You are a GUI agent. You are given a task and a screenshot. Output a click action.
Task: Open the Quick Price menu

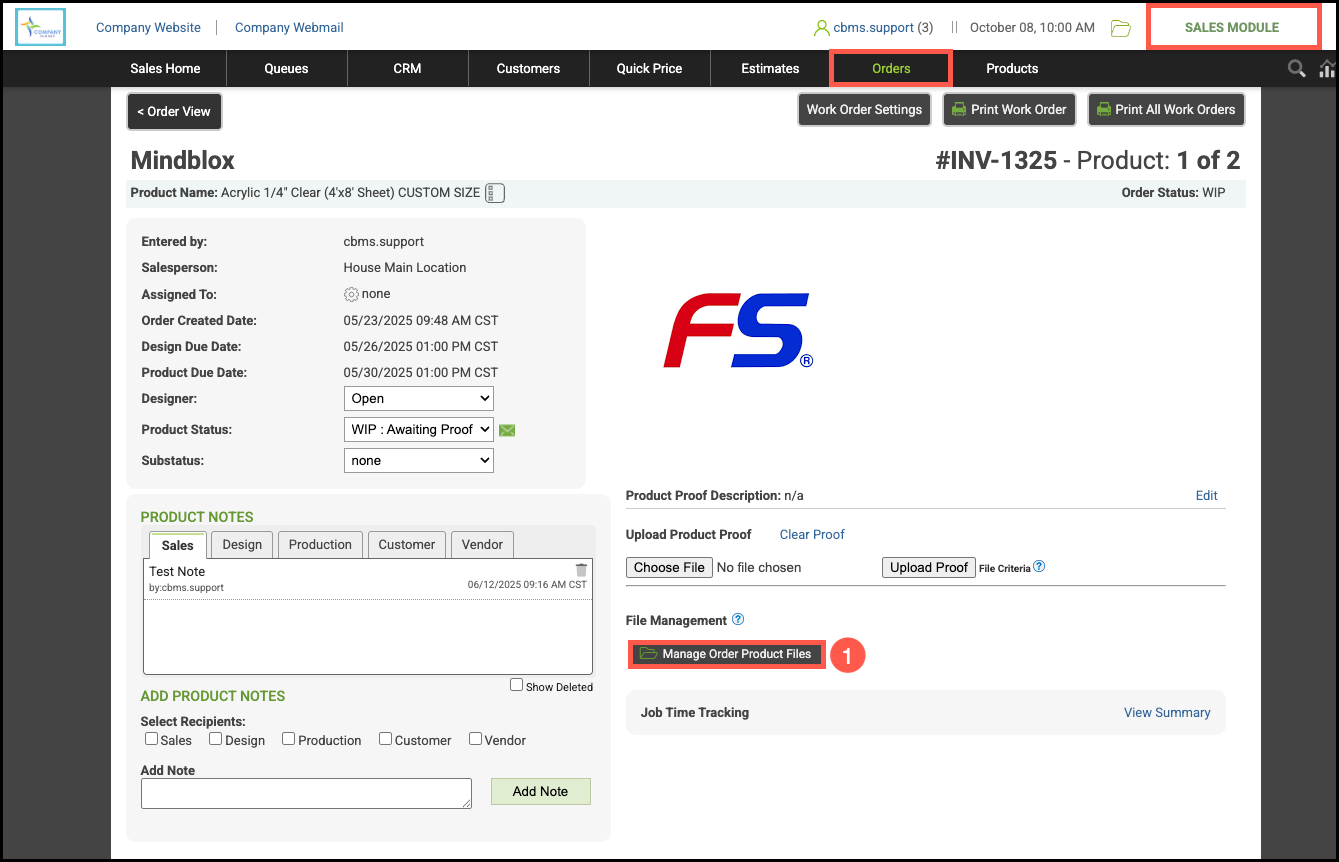[649, 68]
